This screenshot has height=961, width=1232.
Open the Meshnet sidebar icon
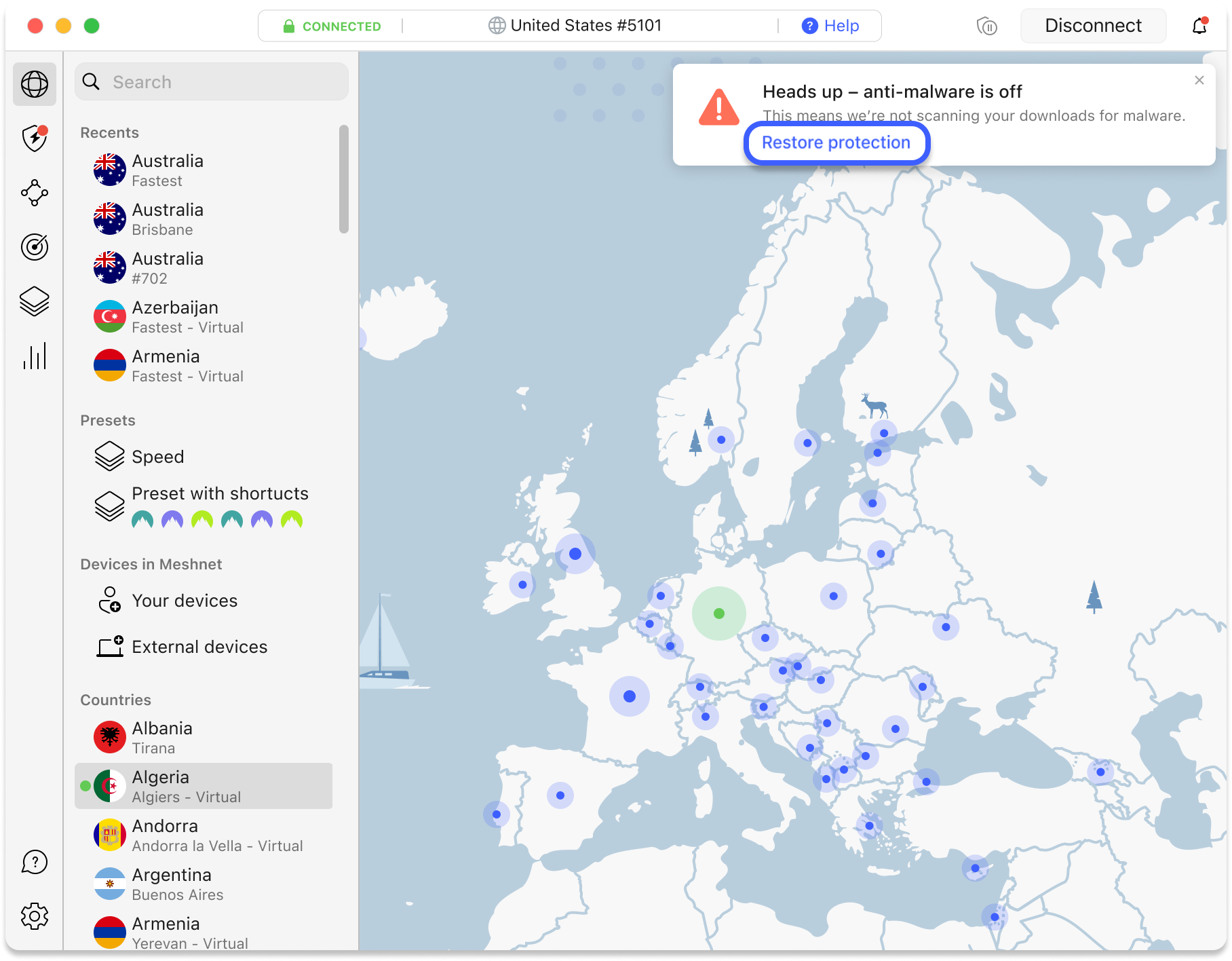(35, 193)
